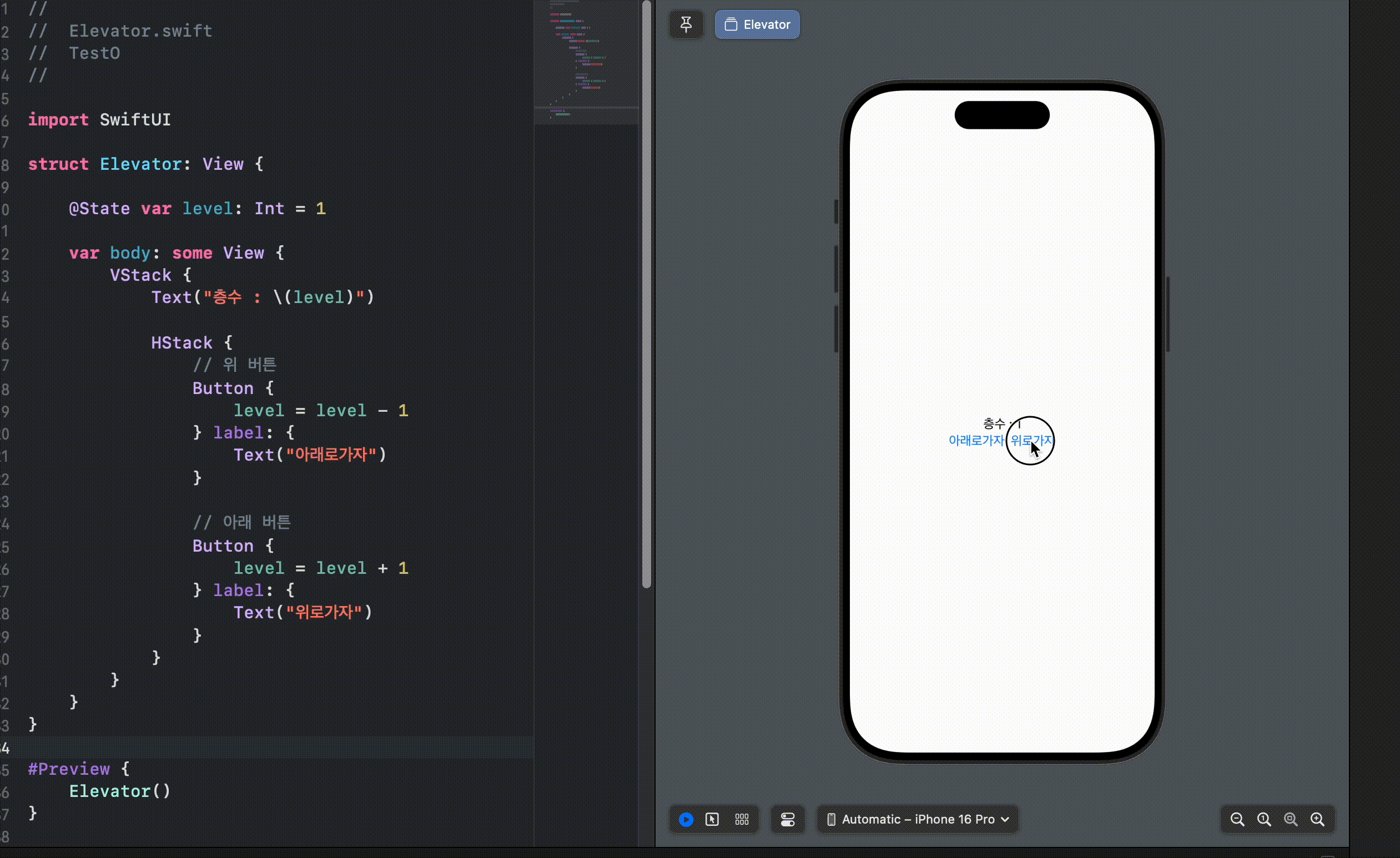Click the editor vertical scrollbar

coord(646,295)
